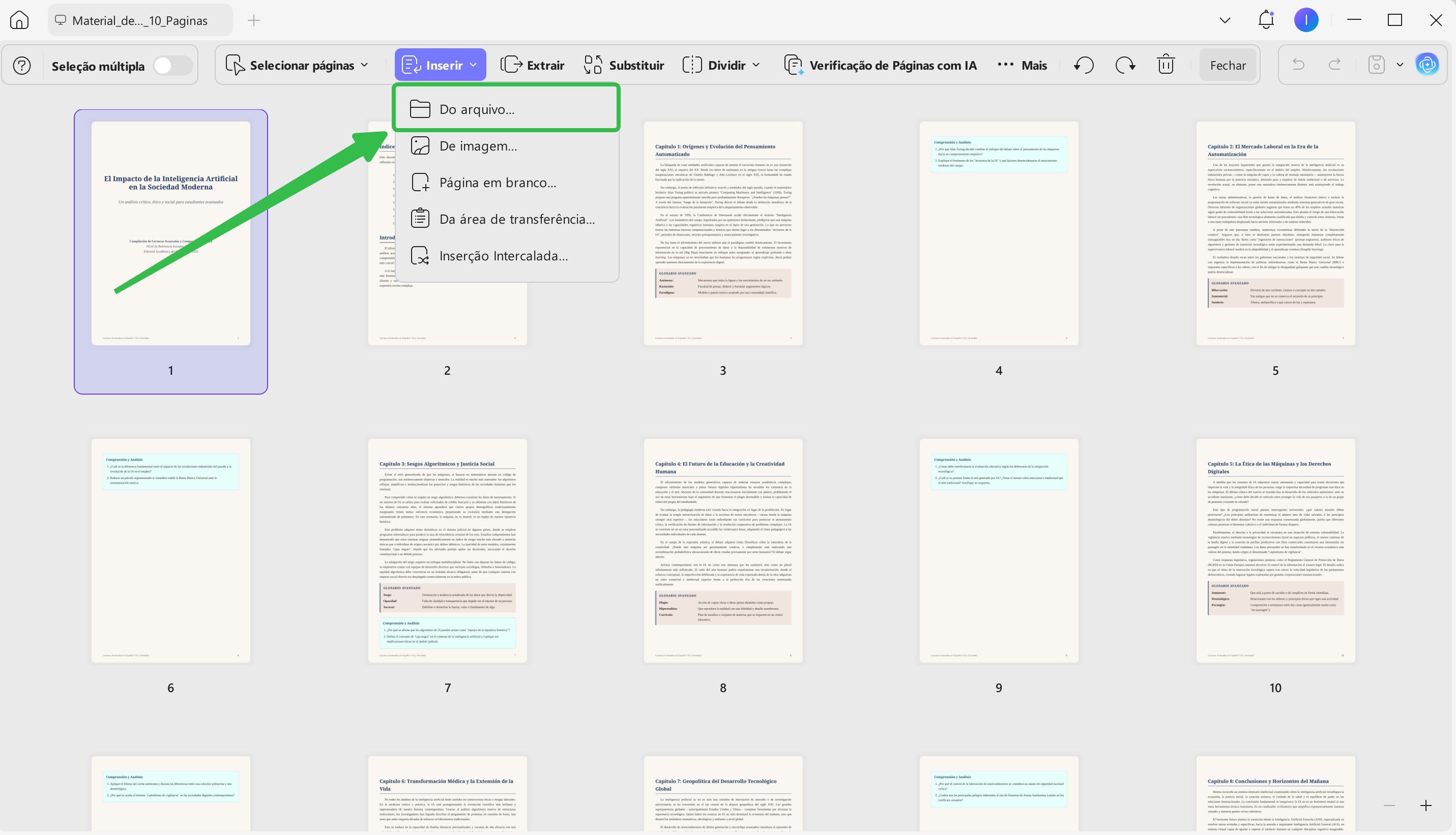Choose Da área de transferência... entry
1456x835 pixels.
[506, 219]
